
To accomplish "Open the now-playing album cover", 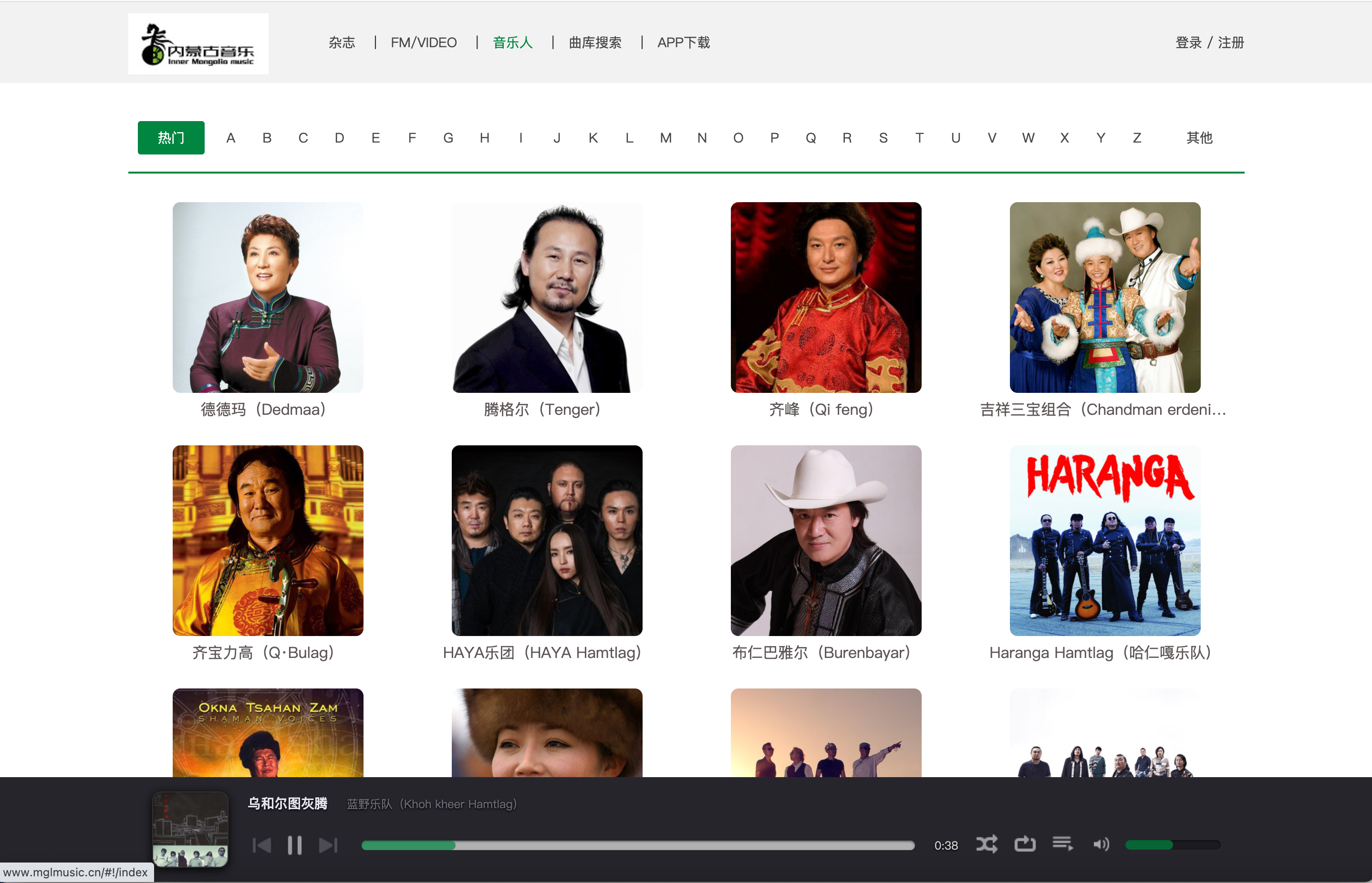I will (190, 829).
